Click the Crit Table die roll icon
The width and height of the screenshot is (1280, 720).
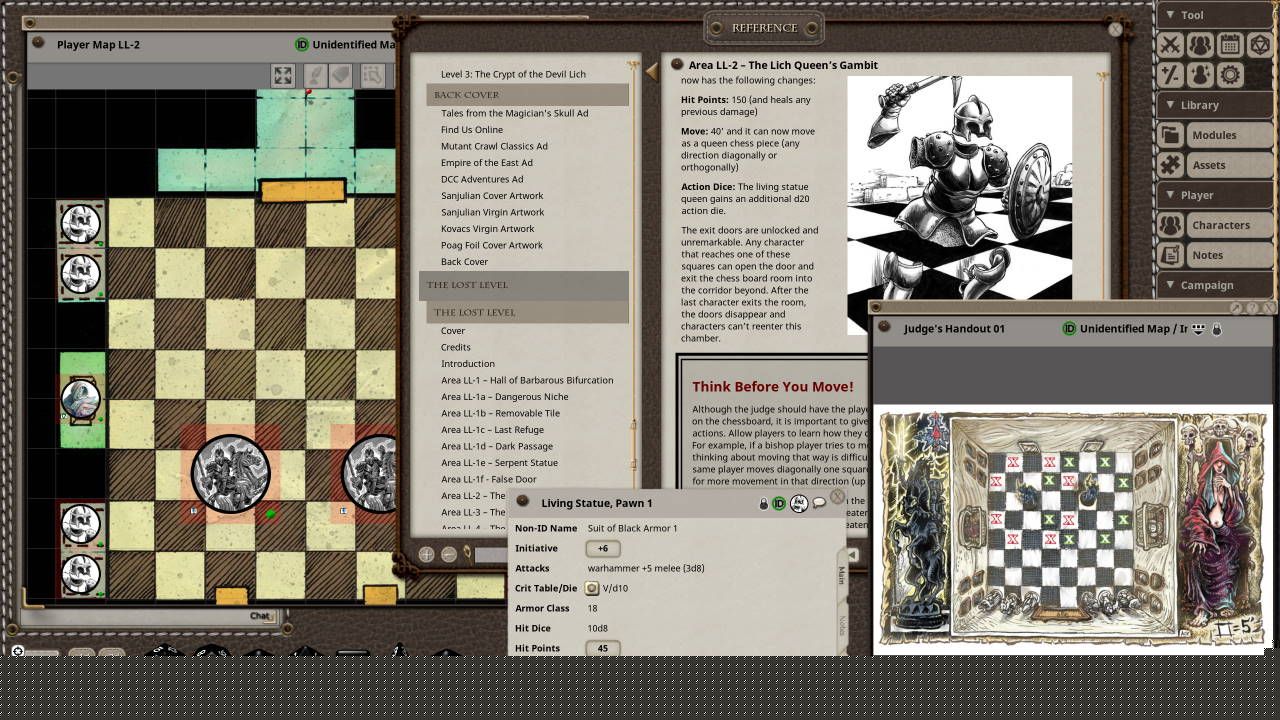(592, 588)
